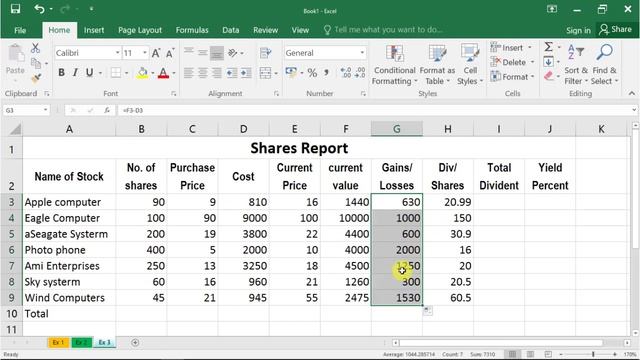The width and height of the screenshot is (640, 360).
Task: Open font color dropdown arrow
Action: [x=174, y=73]
